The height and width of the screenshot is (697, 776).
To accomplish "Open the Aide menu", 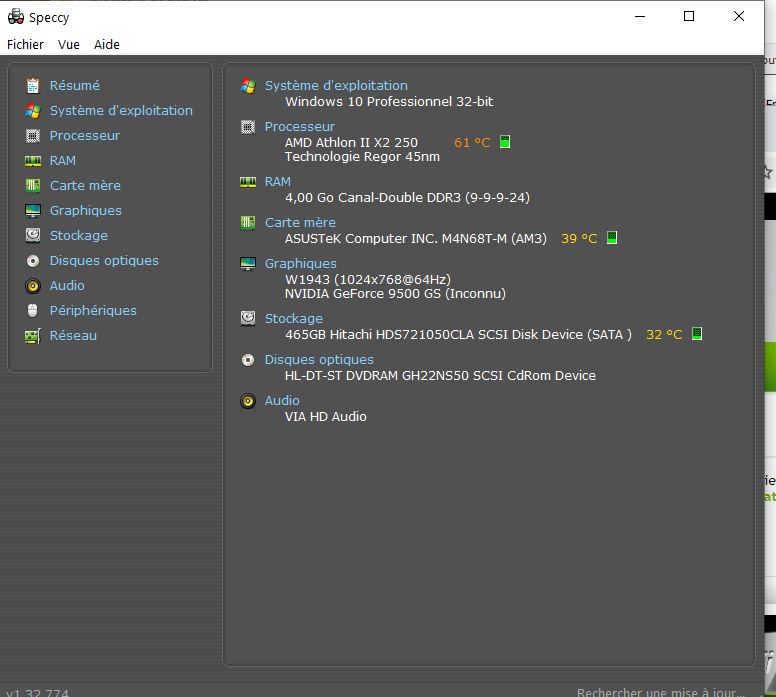I will (107, 45).
